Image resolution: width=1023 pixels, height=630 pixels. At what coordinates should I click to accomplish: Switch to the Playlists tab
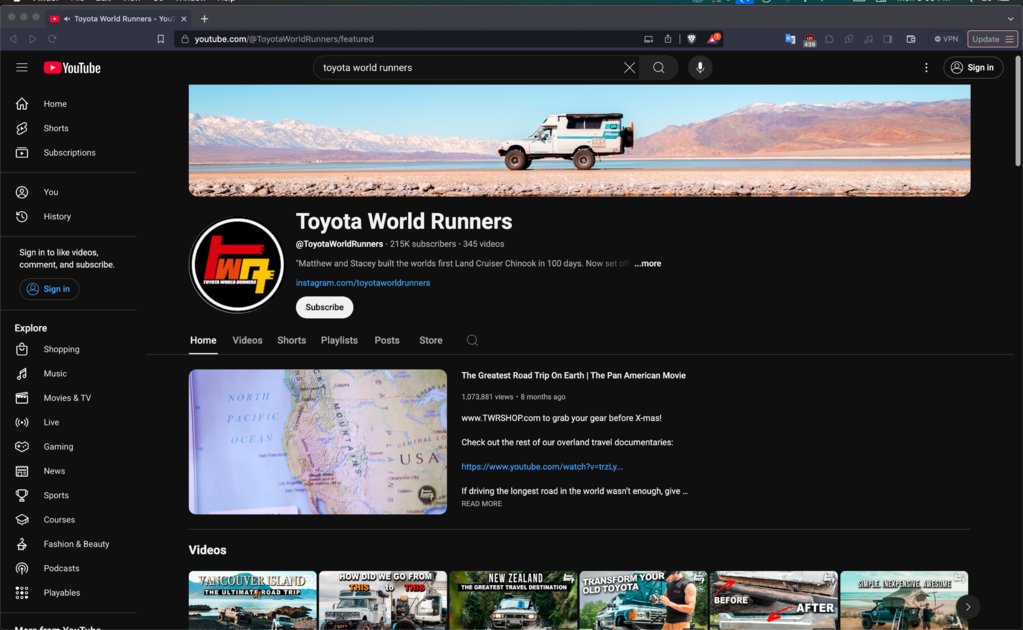point(339,340)
